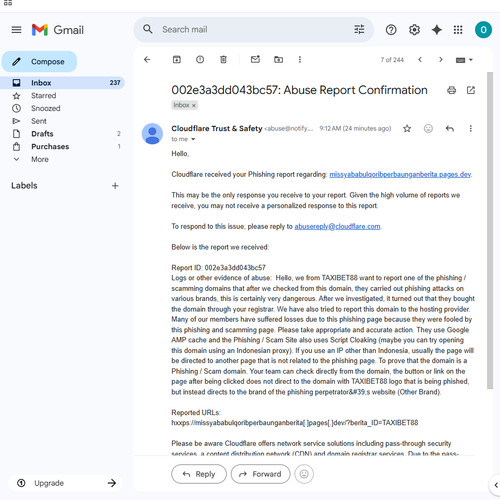
Task: Click the Forward button
Action: point(260,474)
